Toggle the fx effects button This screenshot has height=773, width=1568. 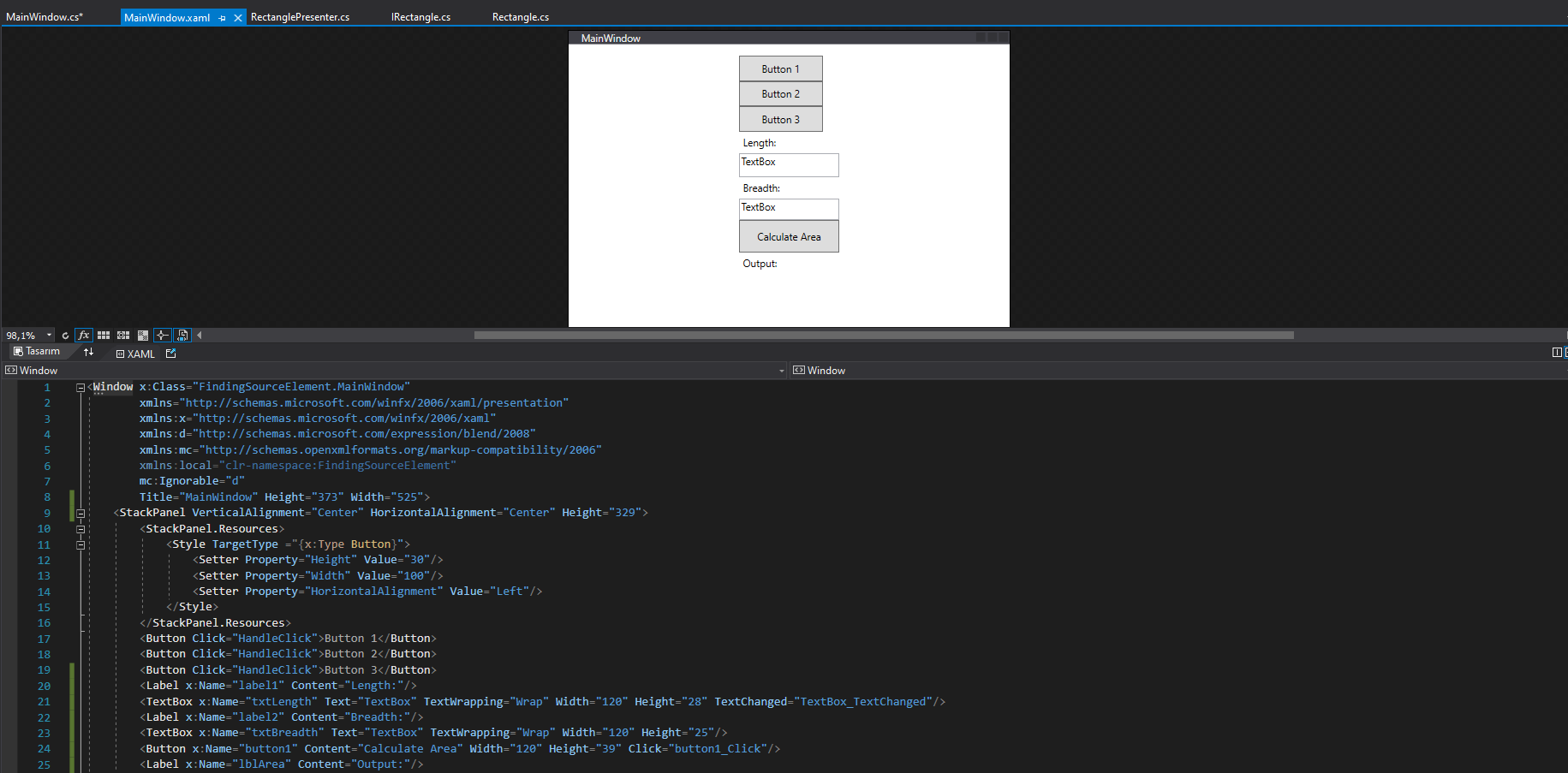84,336
